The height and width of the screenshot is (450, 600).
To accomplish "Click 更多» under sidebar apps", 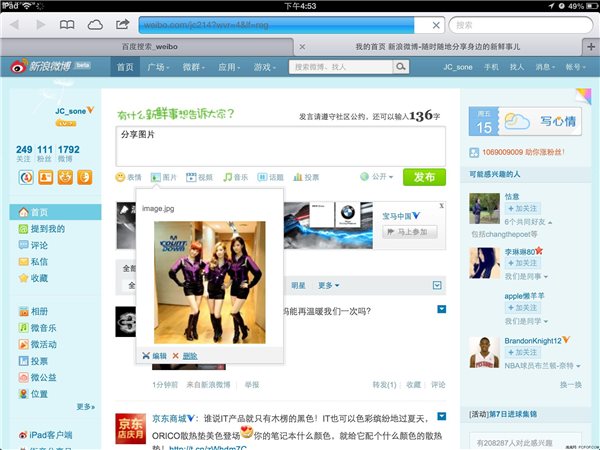I will [x=86, y=407].
